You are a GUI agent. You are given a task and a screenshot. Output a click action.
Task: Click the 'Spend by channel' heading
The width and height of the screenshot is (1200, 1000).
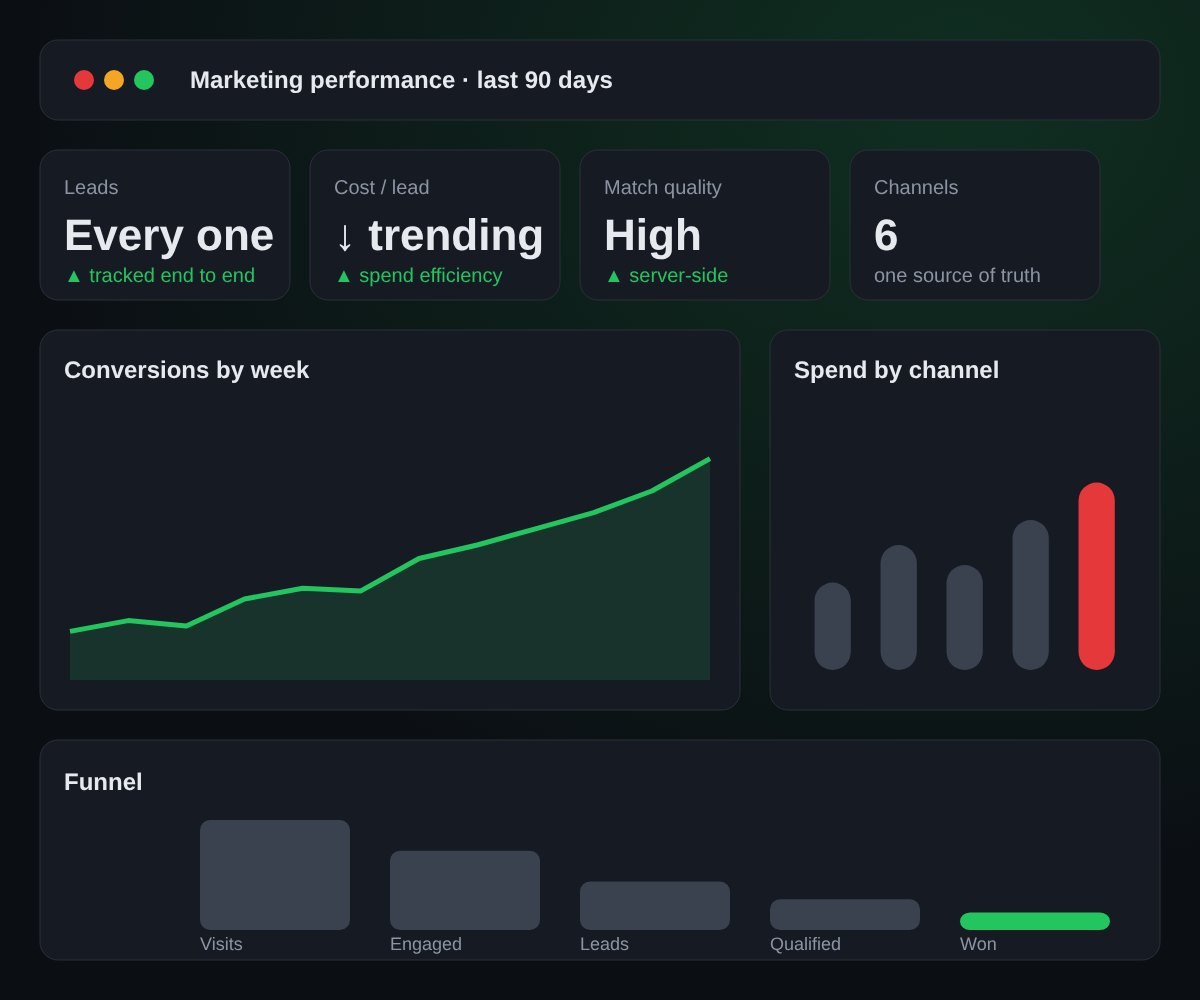tap(897, 370)
